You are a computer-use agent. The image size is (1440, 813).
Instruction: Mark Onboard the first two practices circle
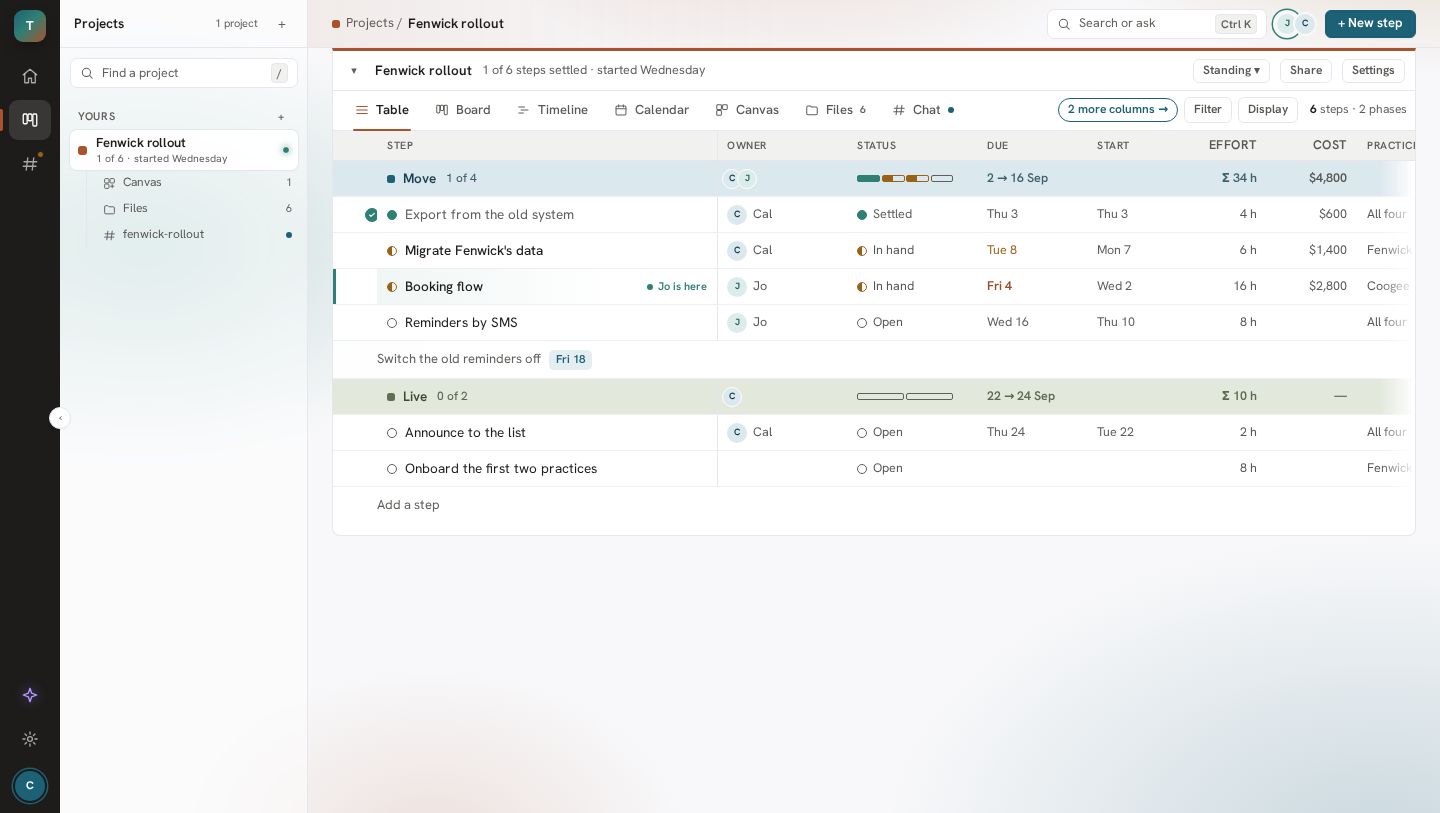tap(392, 469)
